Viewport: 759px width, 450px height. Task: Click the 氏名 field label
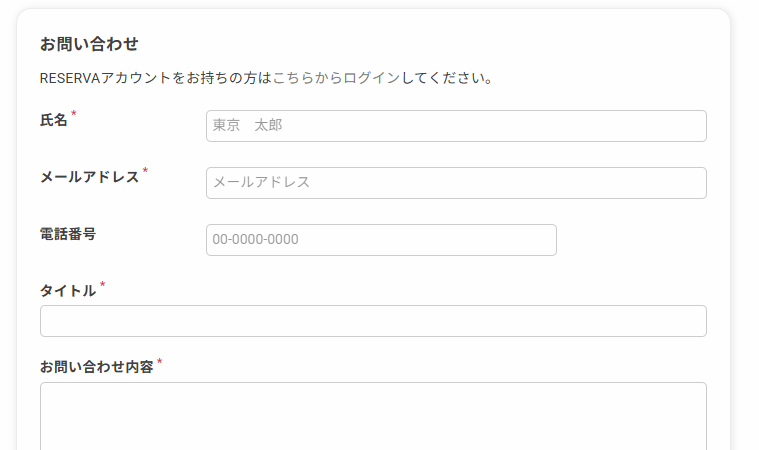53,120
